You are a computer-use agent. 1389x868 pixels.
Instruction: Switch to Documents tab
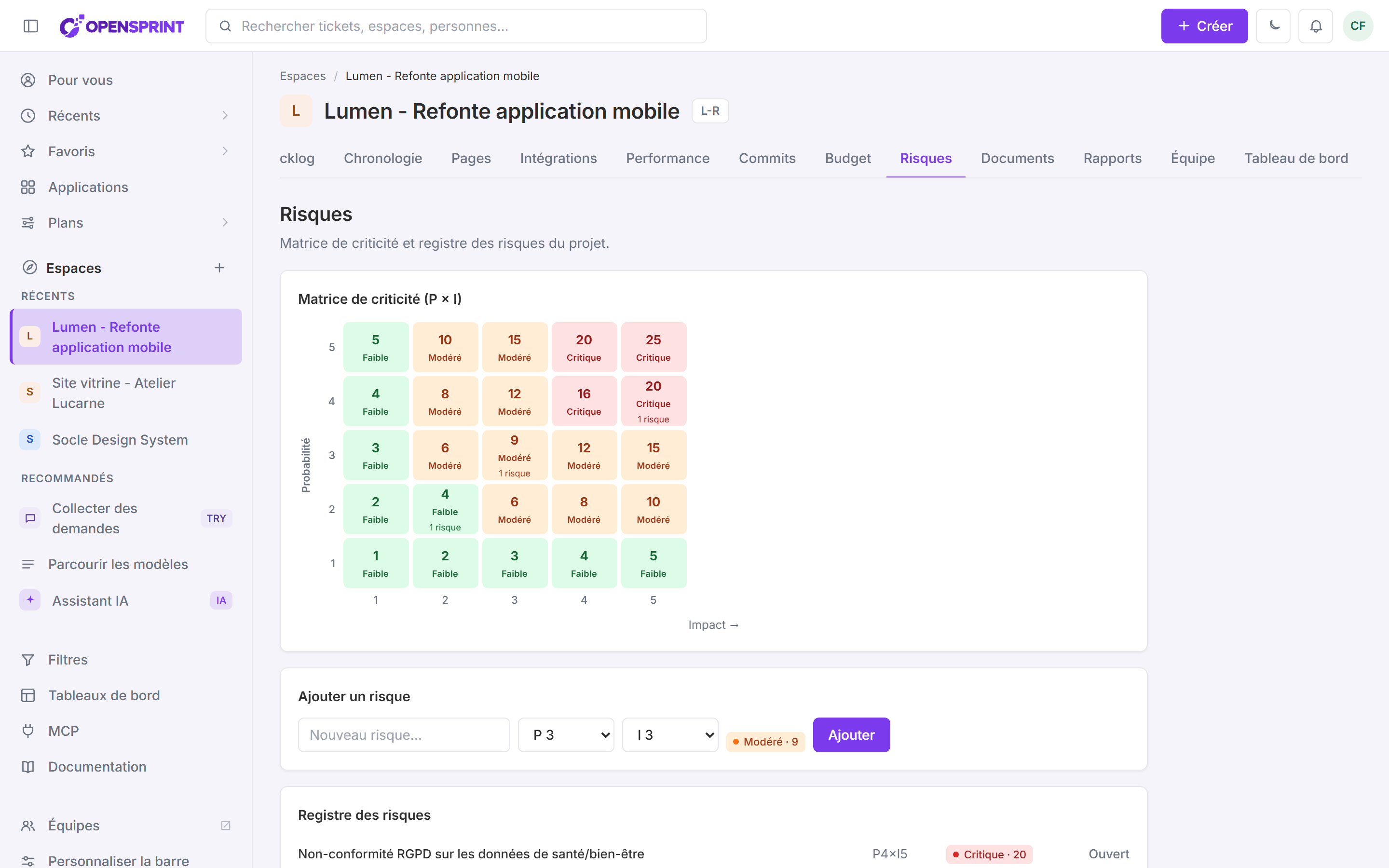tap(1017, 158)
